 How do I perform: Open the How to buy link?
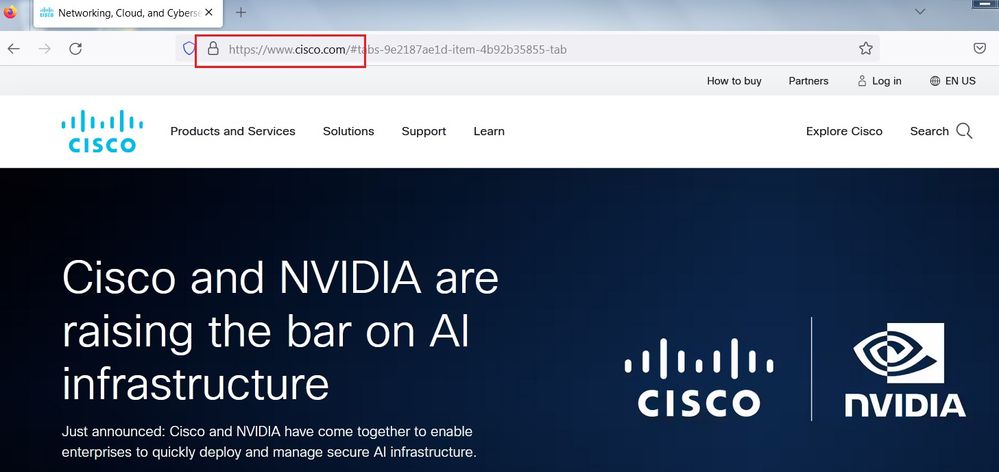[x=734, y=81]
